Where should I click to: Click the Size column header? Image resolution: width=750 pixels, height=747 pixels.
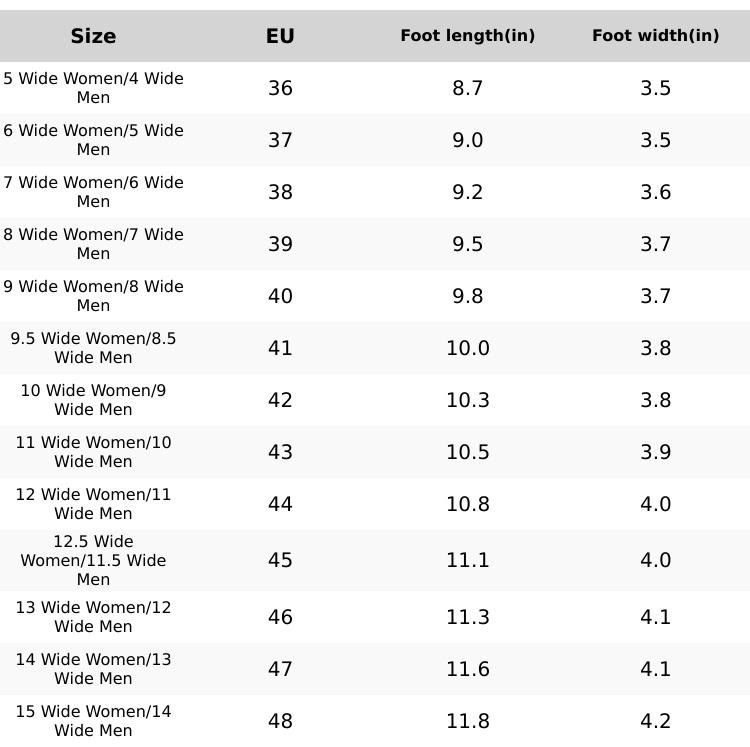coord(93,36)
